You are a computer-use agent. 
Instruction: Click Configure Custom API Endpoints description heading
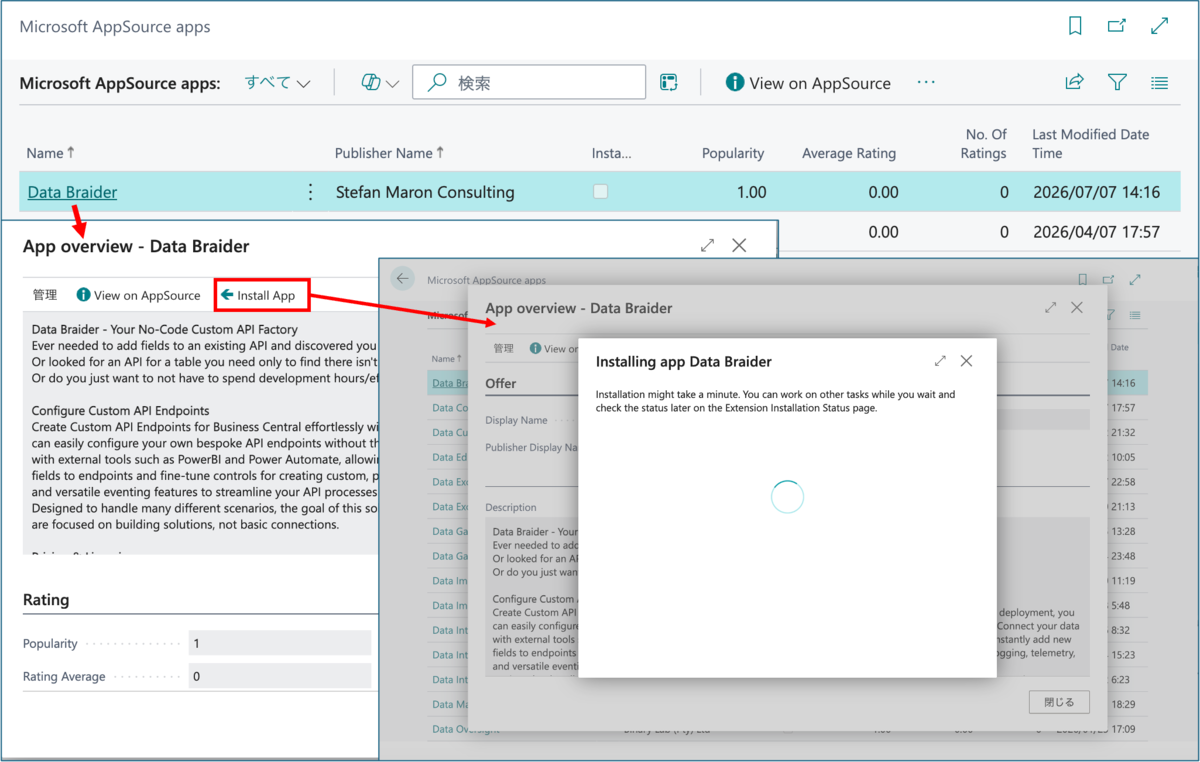point(120,410)
